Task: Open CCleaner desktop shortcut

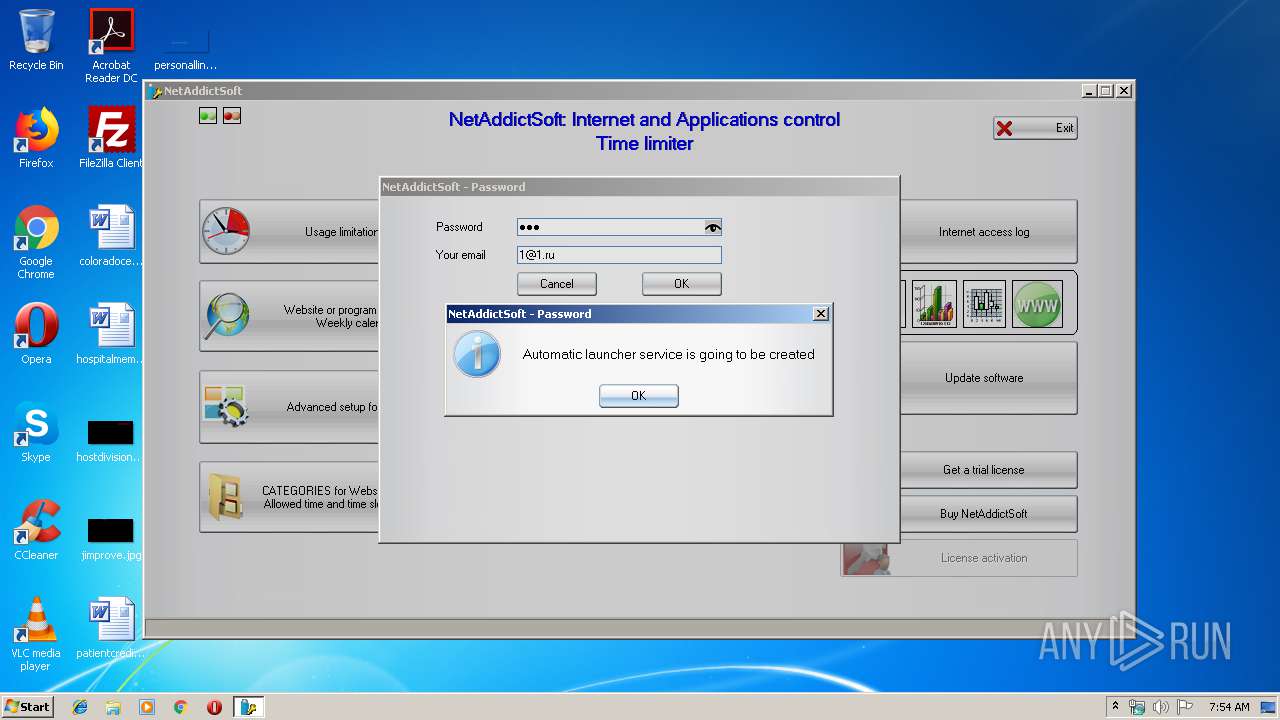Action: pyautogui.click(x=36, y=530)
